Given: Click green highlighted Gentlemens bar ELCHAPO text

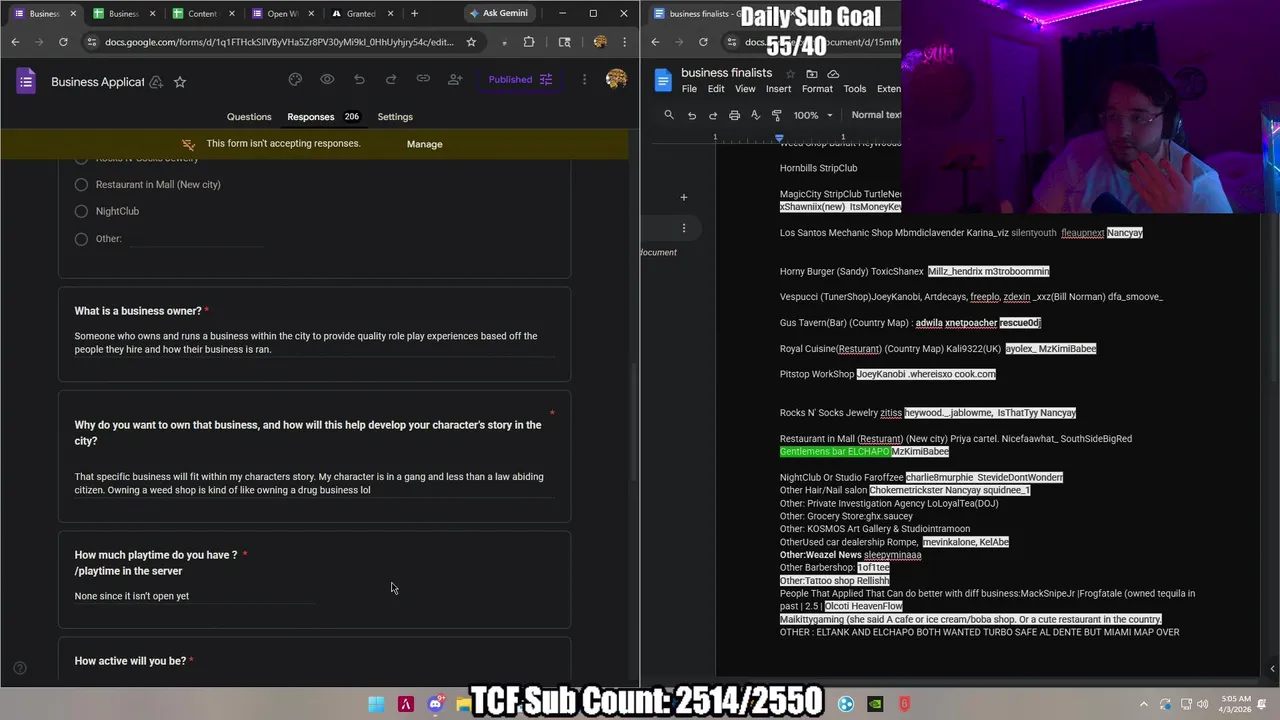Looking at the screenshot, I should click(x=834, y=452).
